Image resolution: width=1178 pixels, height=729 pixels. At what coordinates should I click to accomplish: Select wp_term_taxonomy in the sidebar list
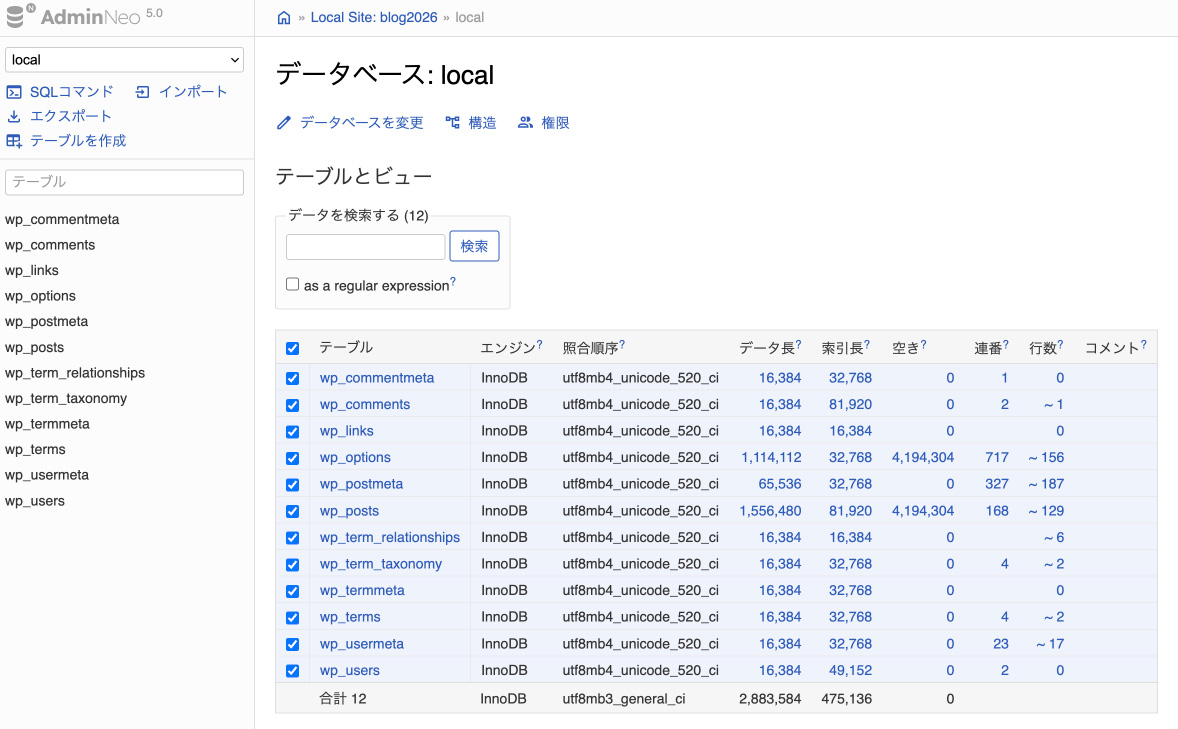coord(66,398)
